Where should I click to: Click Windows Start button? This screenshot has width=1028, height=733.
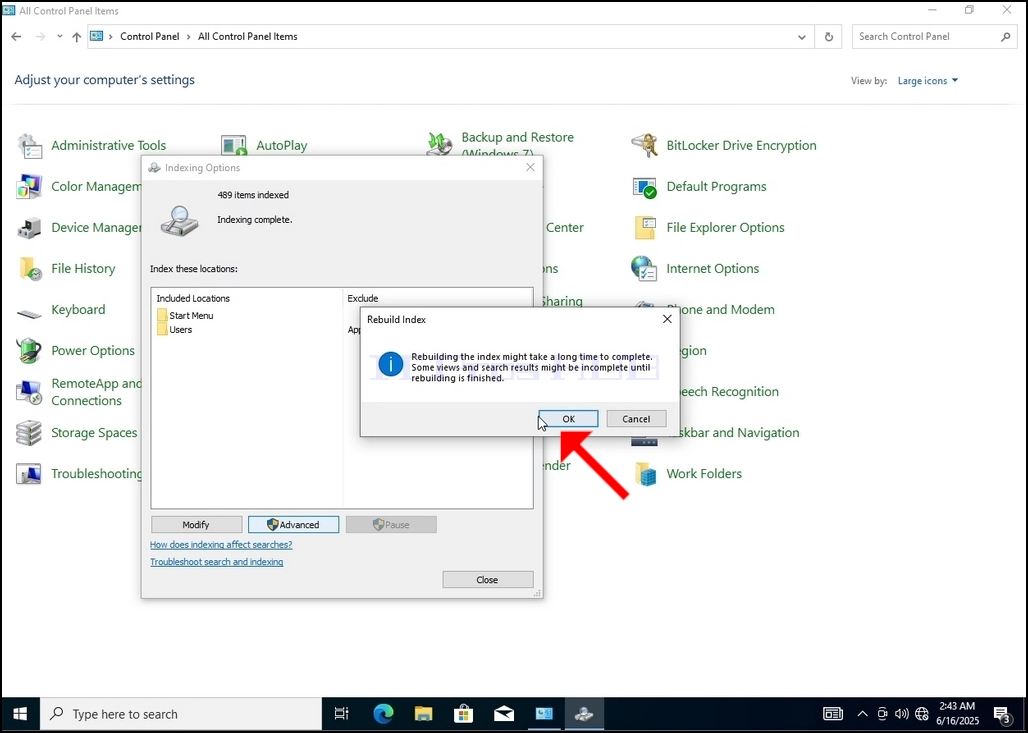tap(20, 714)
